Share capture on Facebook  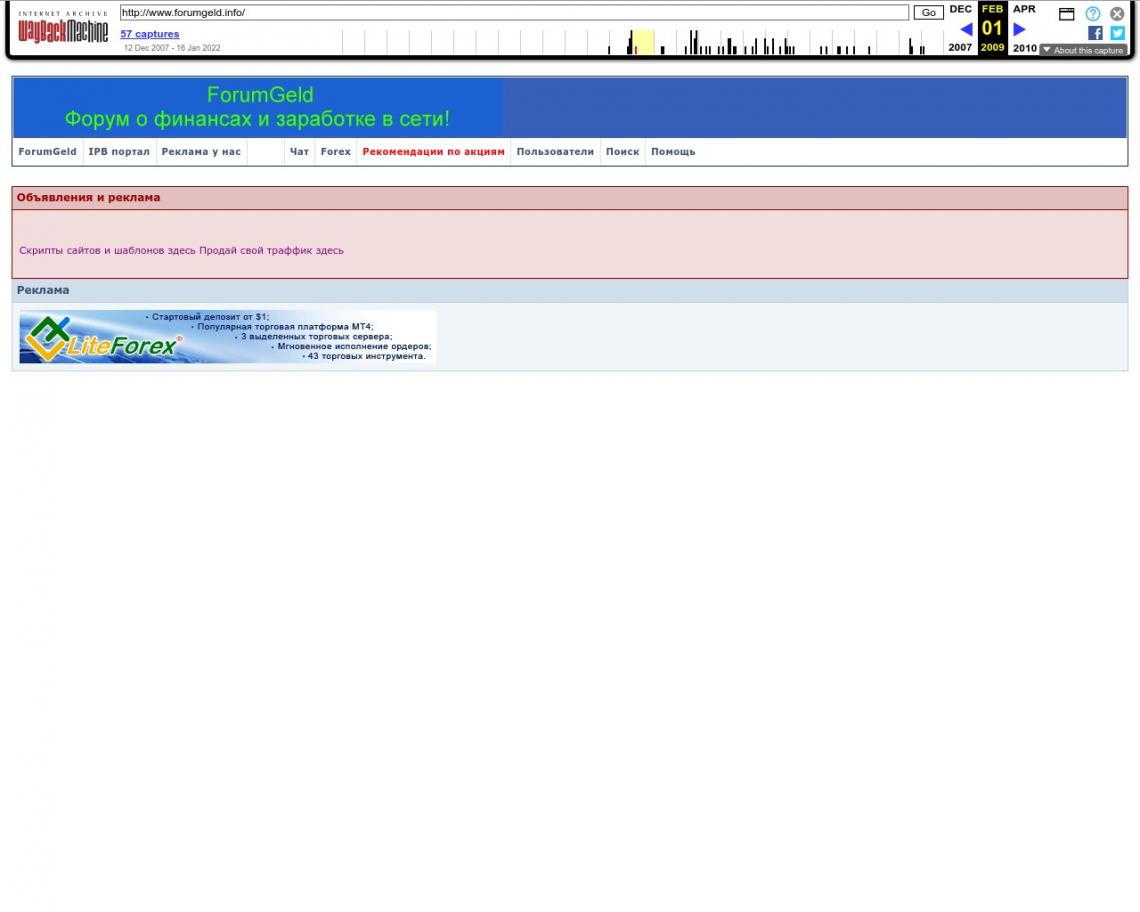point(1095,33)
